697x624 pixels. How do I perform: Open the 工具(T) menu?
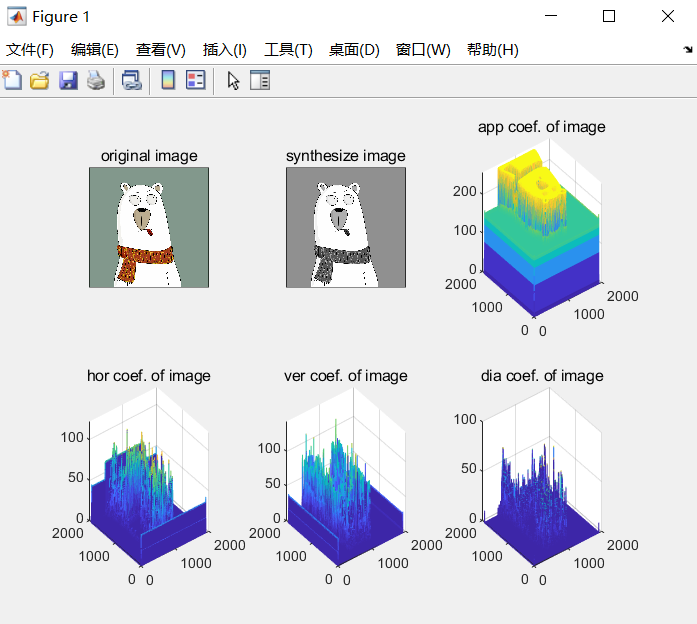click(288, 50)
